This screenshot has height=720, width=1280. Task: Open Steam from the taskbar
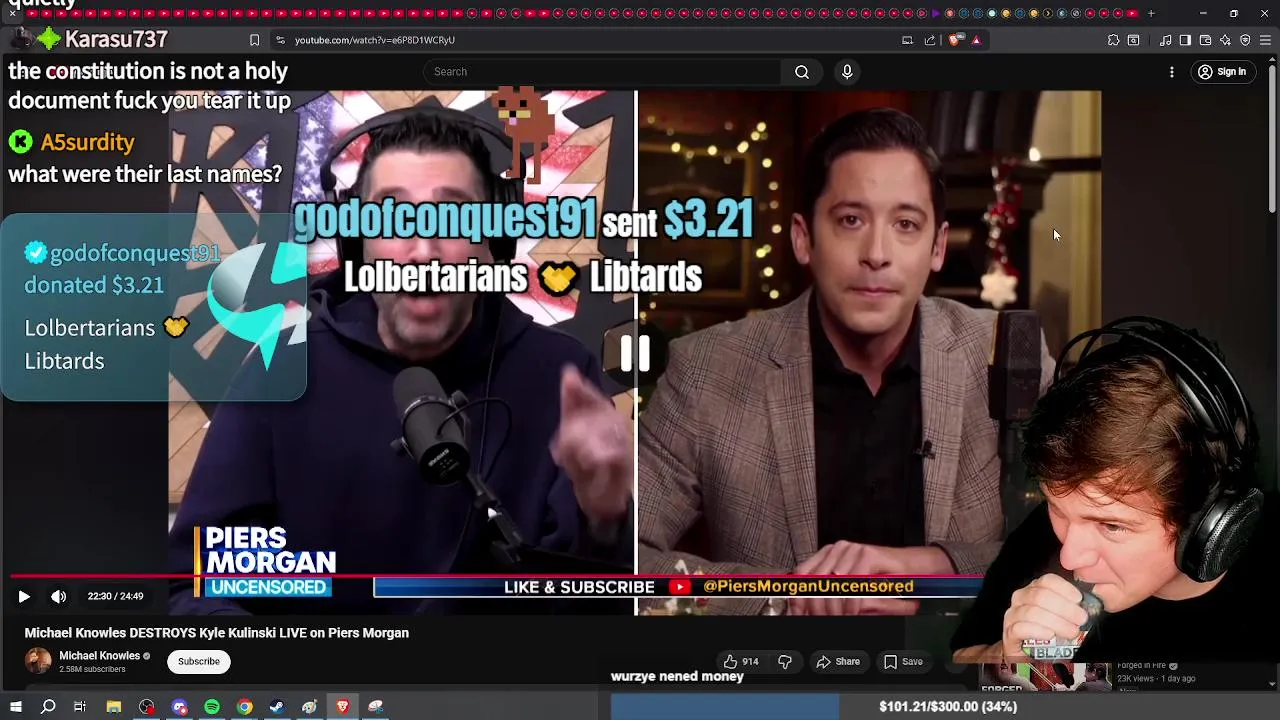pyautogui.click(x=277, y=706)
